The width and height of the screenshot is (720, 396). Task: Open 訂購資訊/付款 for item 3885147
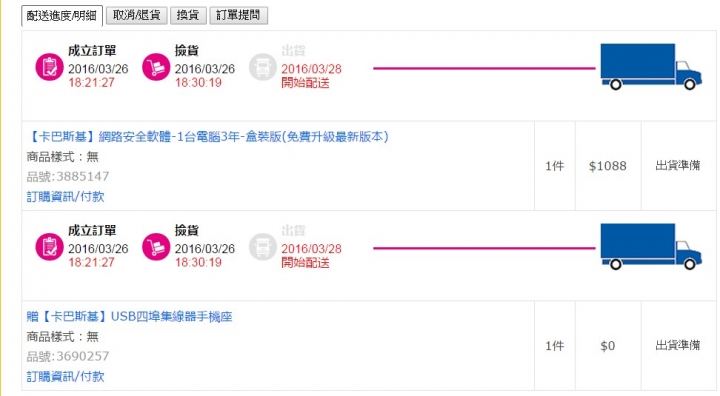click(x=65, y=197)
